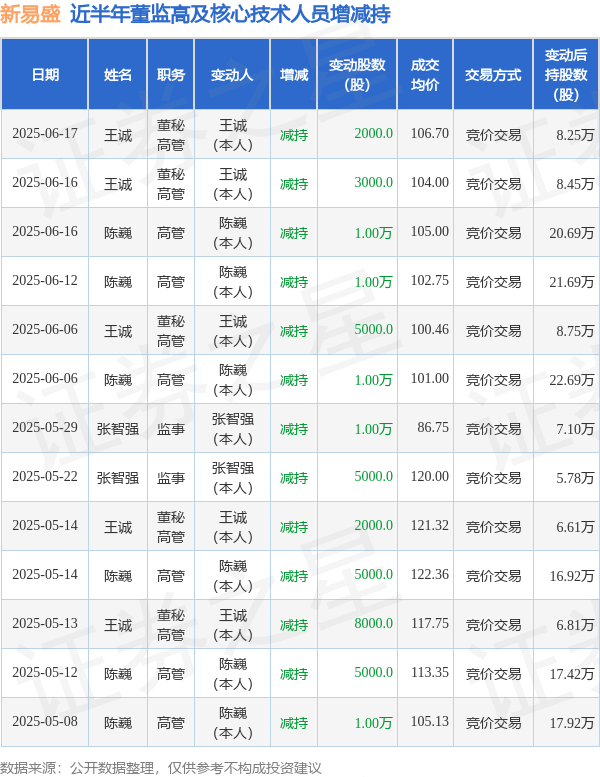
Task: Click the 职务 column header
Action: (171, 75)
